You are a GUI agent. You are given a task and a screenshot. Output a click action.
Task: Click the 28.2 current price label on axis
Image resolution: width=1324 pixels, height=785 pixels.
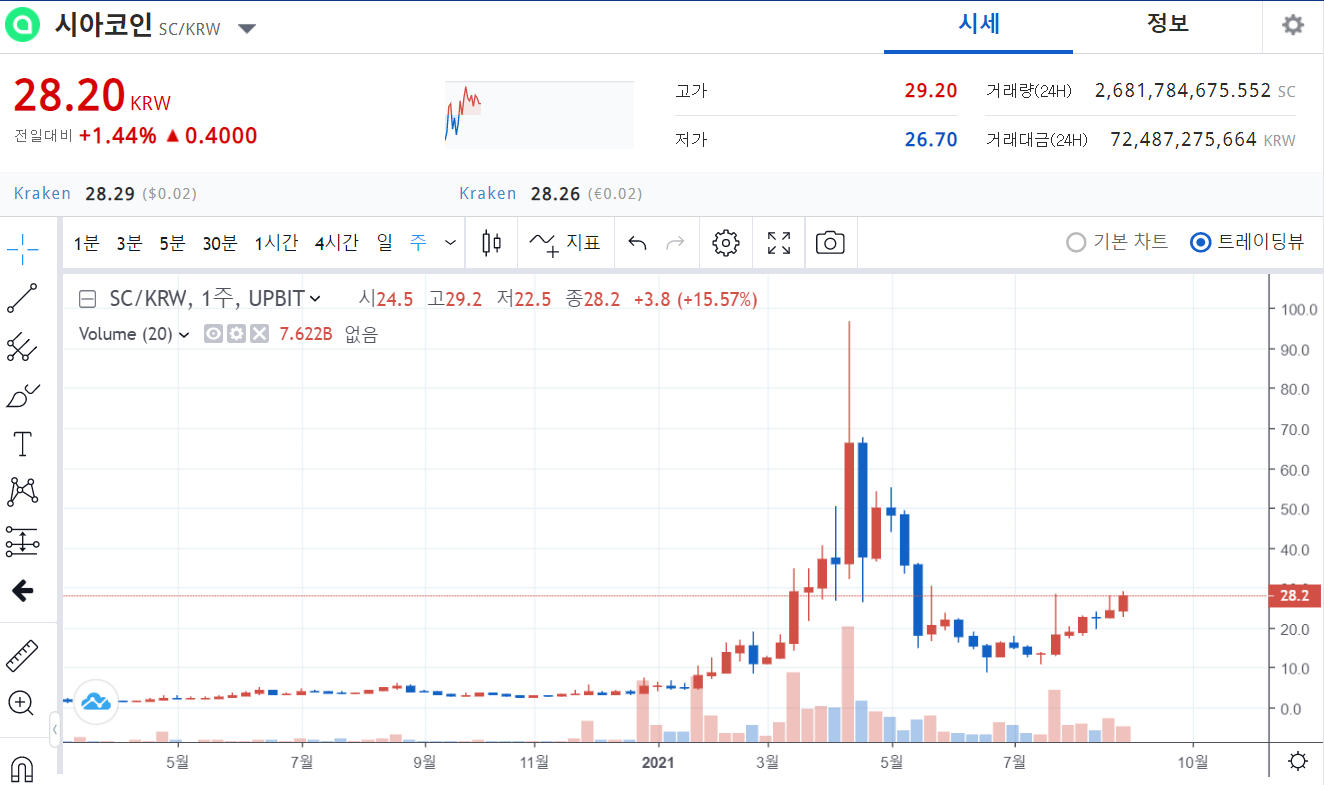pyautogui.click(x=1294, y=596)
